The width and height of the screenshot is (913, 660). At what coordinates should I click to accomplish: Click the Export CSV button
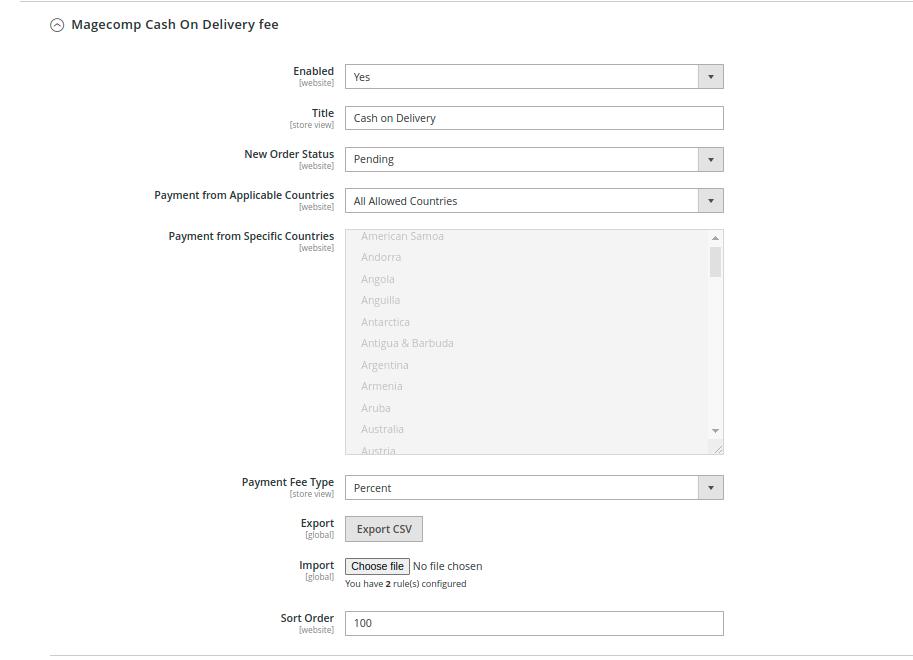(x=384, y=529)
